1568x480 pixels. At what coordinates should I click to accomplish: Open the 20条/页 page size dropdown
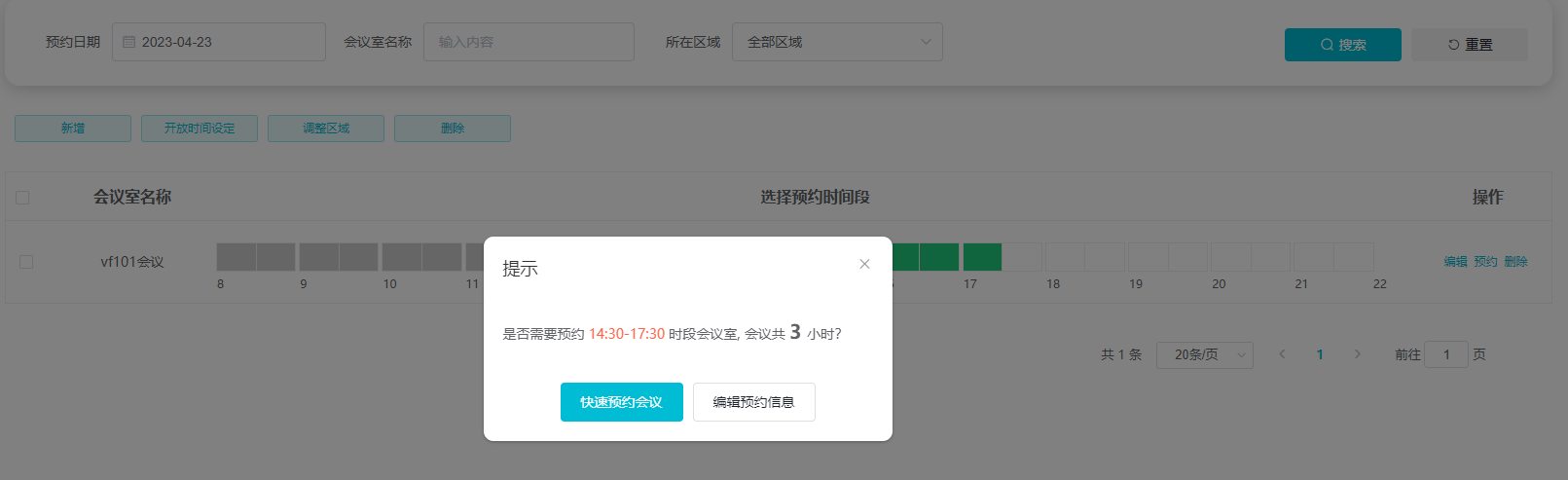[x=1205, y=354]
